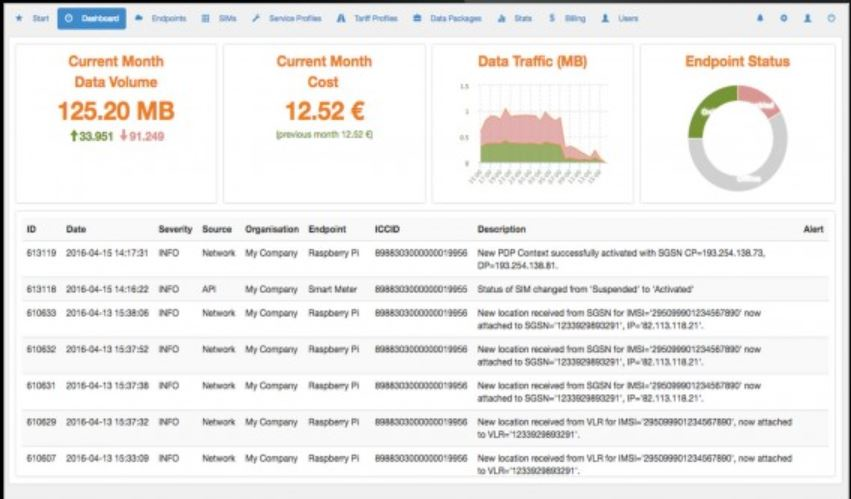Click the download value 91.249

tap(142, 136)
